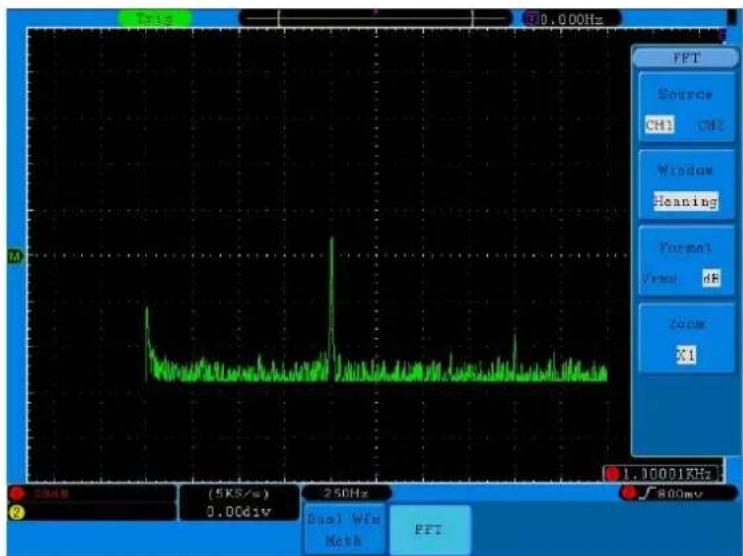Click the FFT menu title header

pyautogui.click(x=686, y=58)
